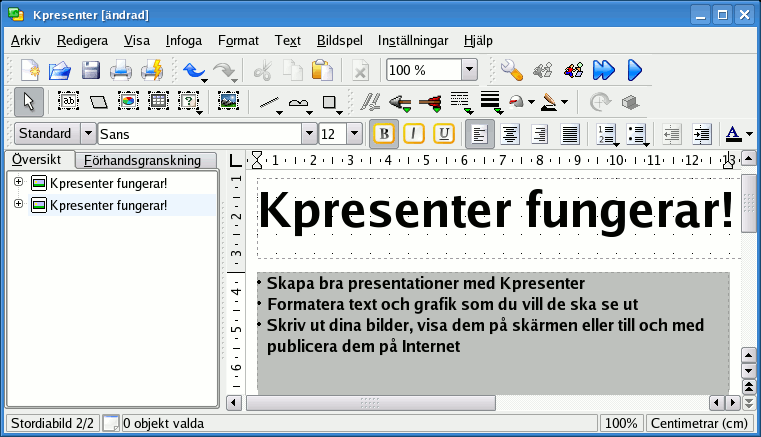
Task: Insert a table object from the toolbar
Action: (158, 101)
